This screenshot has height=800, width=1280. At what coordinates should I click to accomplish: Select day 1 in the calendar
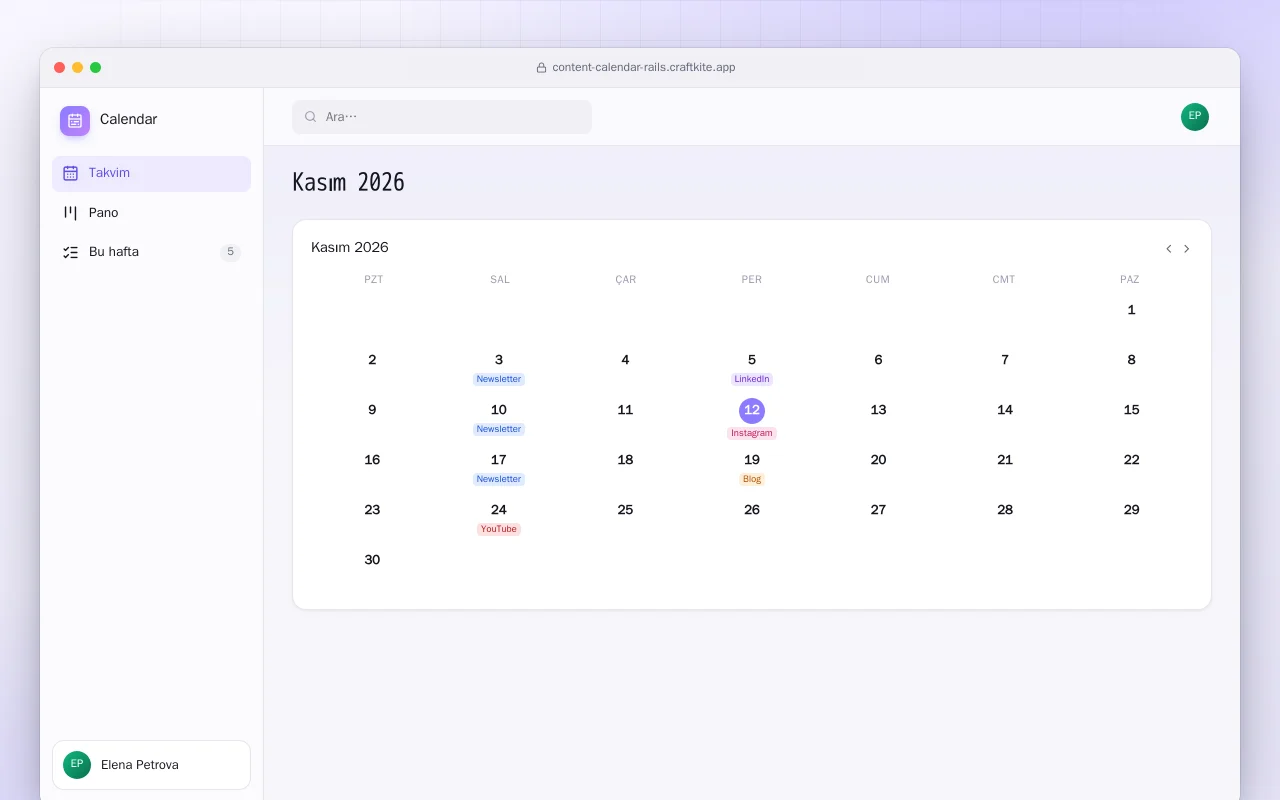click(x=1131, y=310)
